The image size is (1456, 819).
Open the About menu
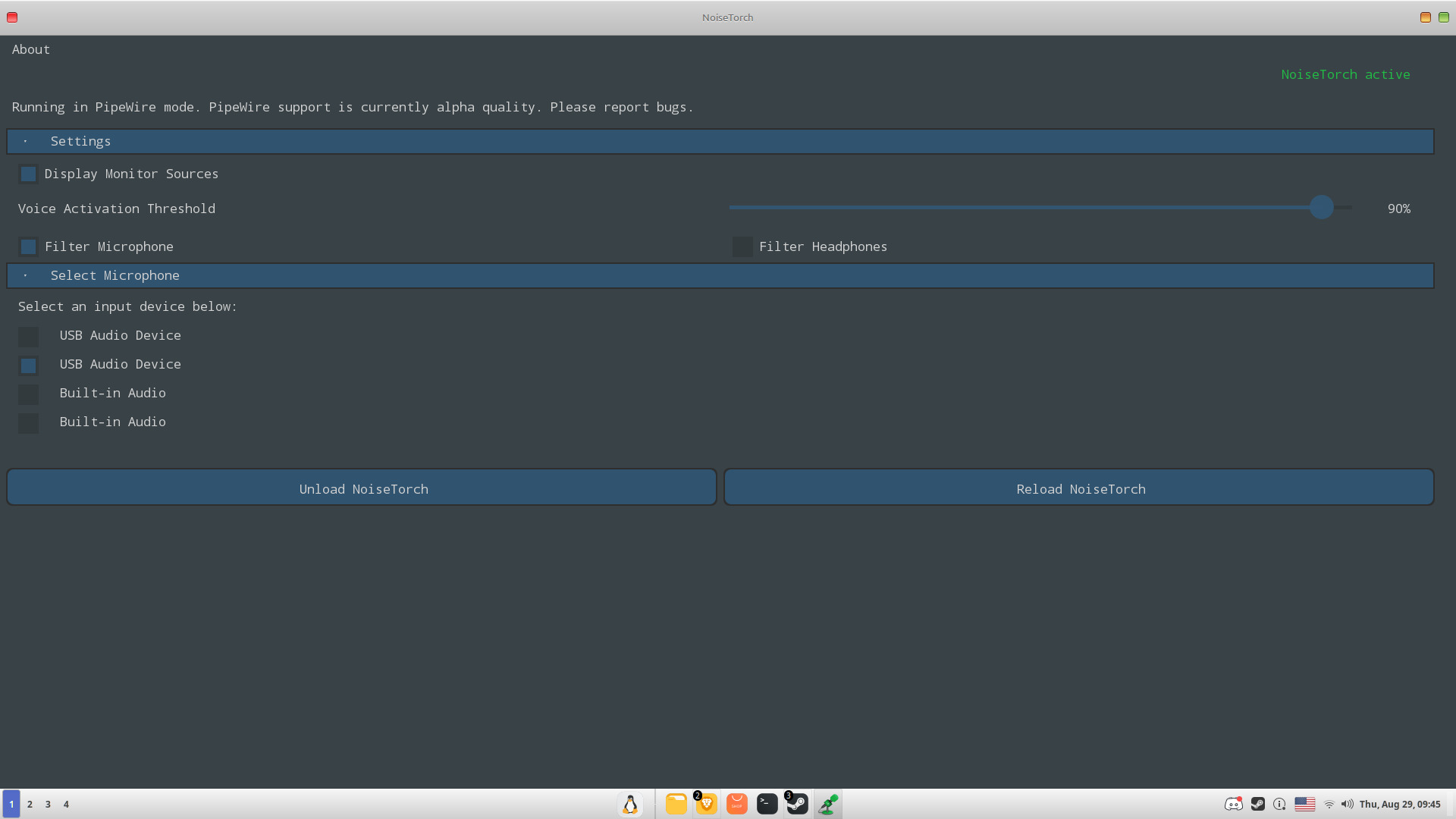pos(31,49)
